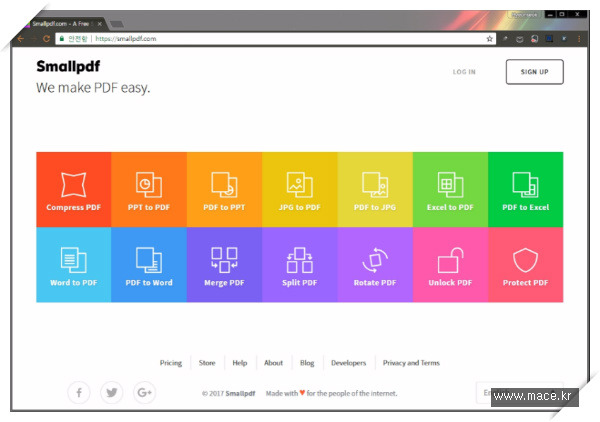Open the PPT to PDF converter

[149, 189]
